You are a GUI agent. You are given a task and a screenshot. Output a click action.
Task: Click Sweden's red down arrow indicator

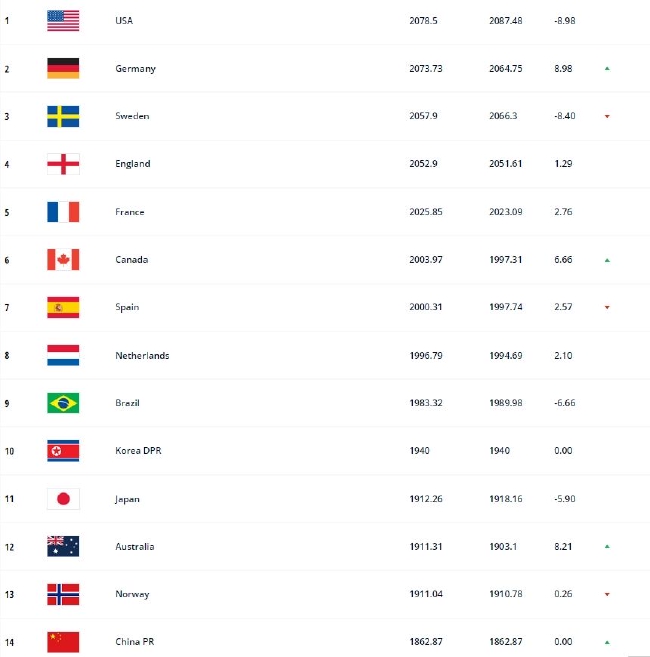(606, 117)
